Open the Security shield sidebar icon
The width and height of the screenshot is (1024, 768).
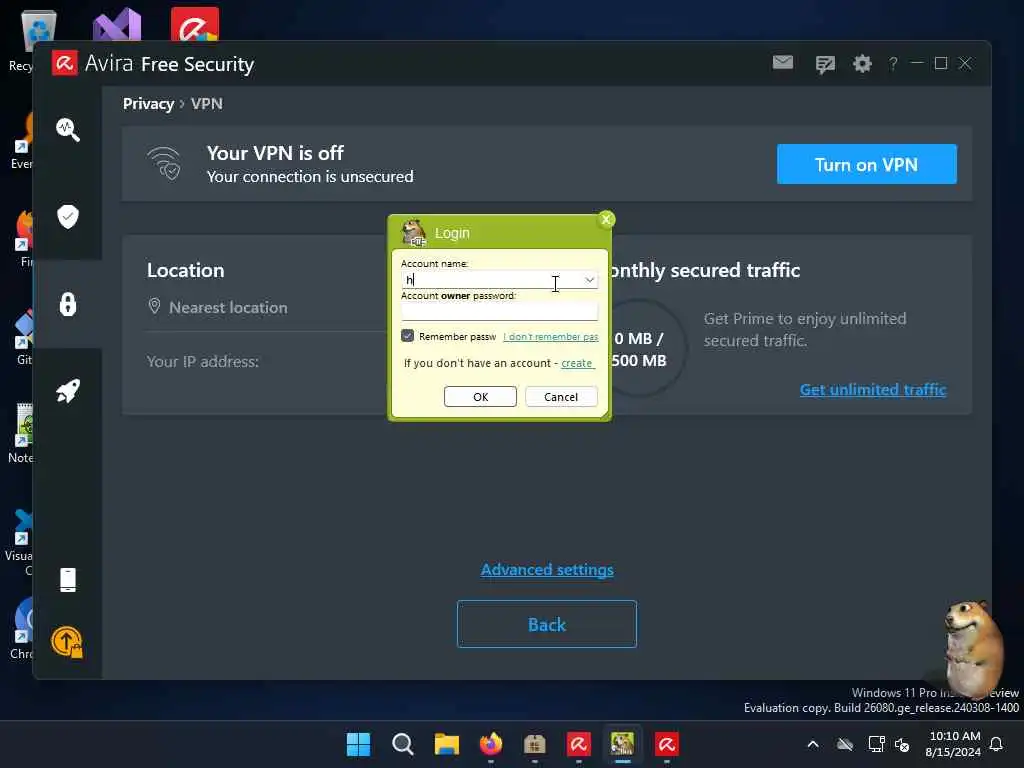tap(68, 217)
